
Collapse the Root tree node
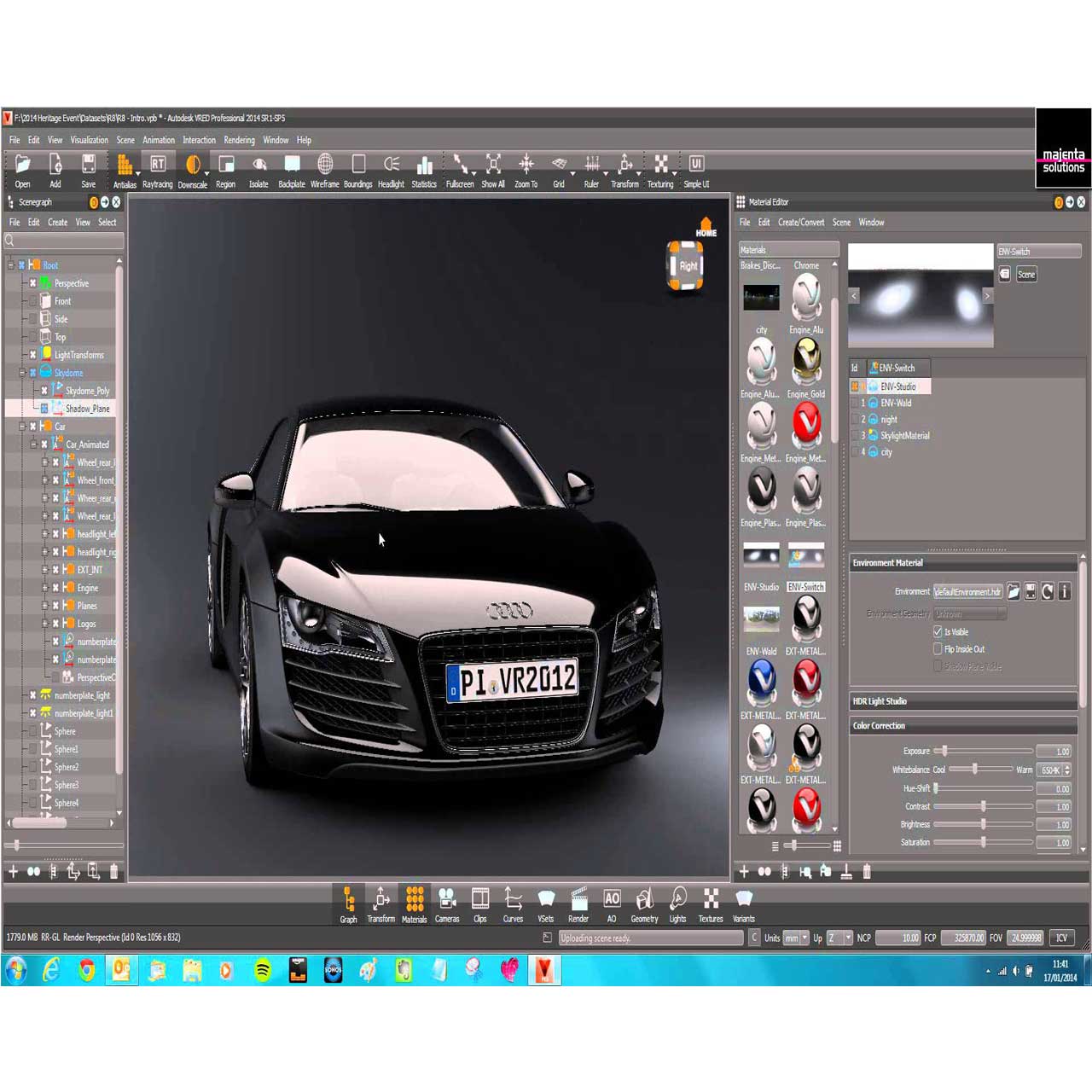tap(11, 265)
